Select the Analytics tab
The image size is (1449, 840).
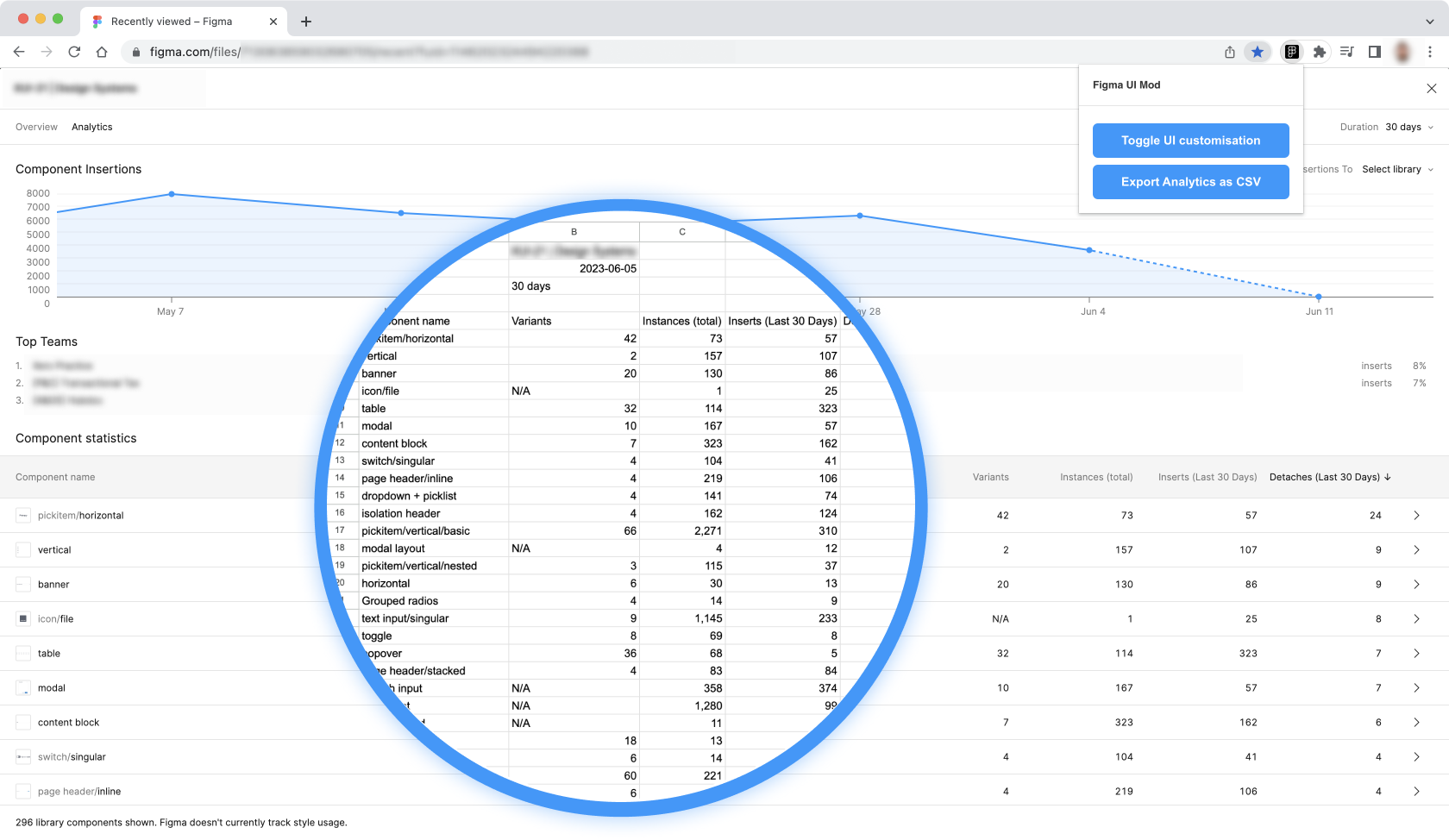[92, 127]
